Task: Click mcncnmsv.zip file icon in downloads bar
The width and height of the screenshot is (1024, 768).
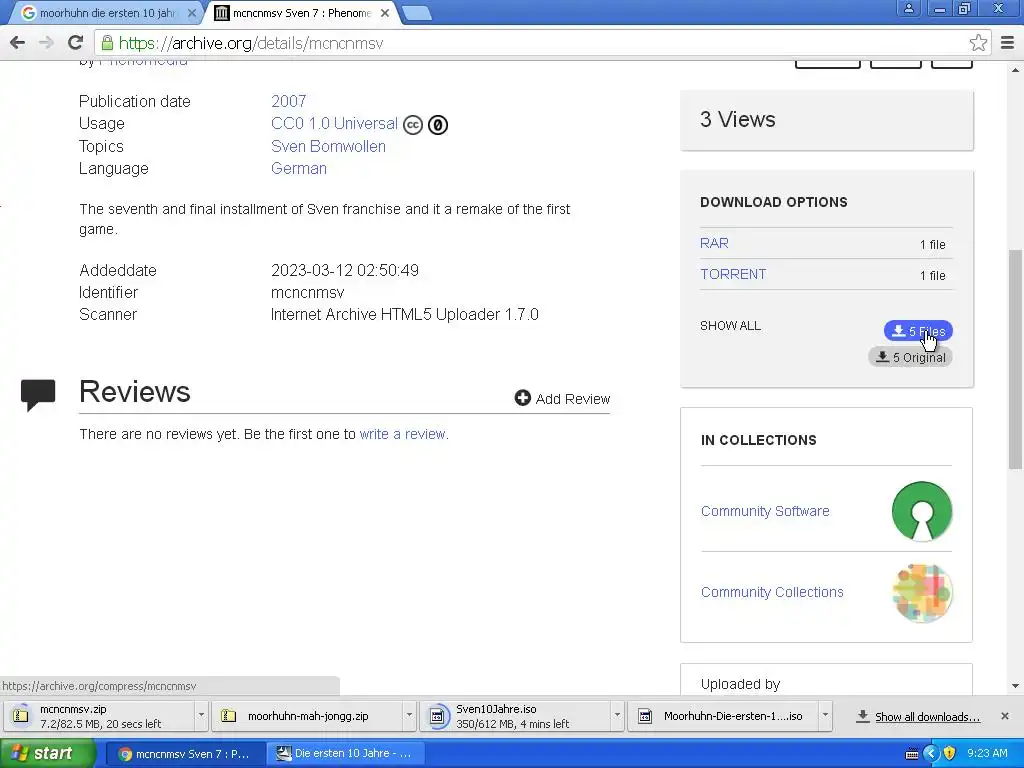Action: 21,716
